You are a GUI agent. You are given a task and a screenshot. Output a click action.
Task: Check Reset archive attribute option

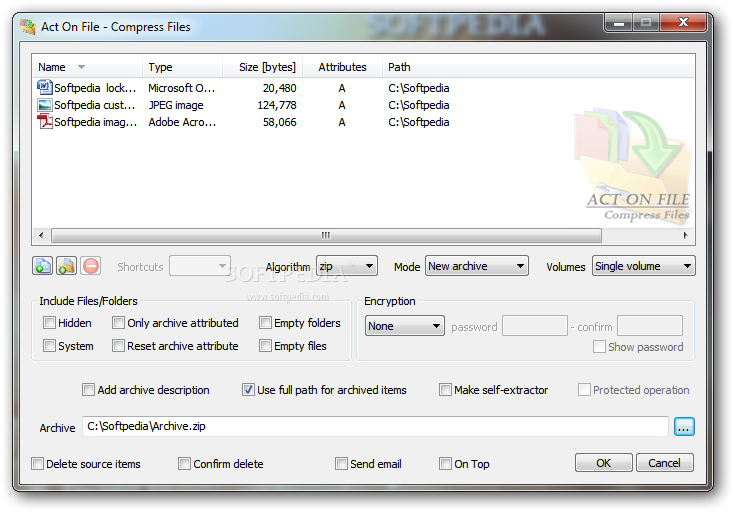(118, 345)
